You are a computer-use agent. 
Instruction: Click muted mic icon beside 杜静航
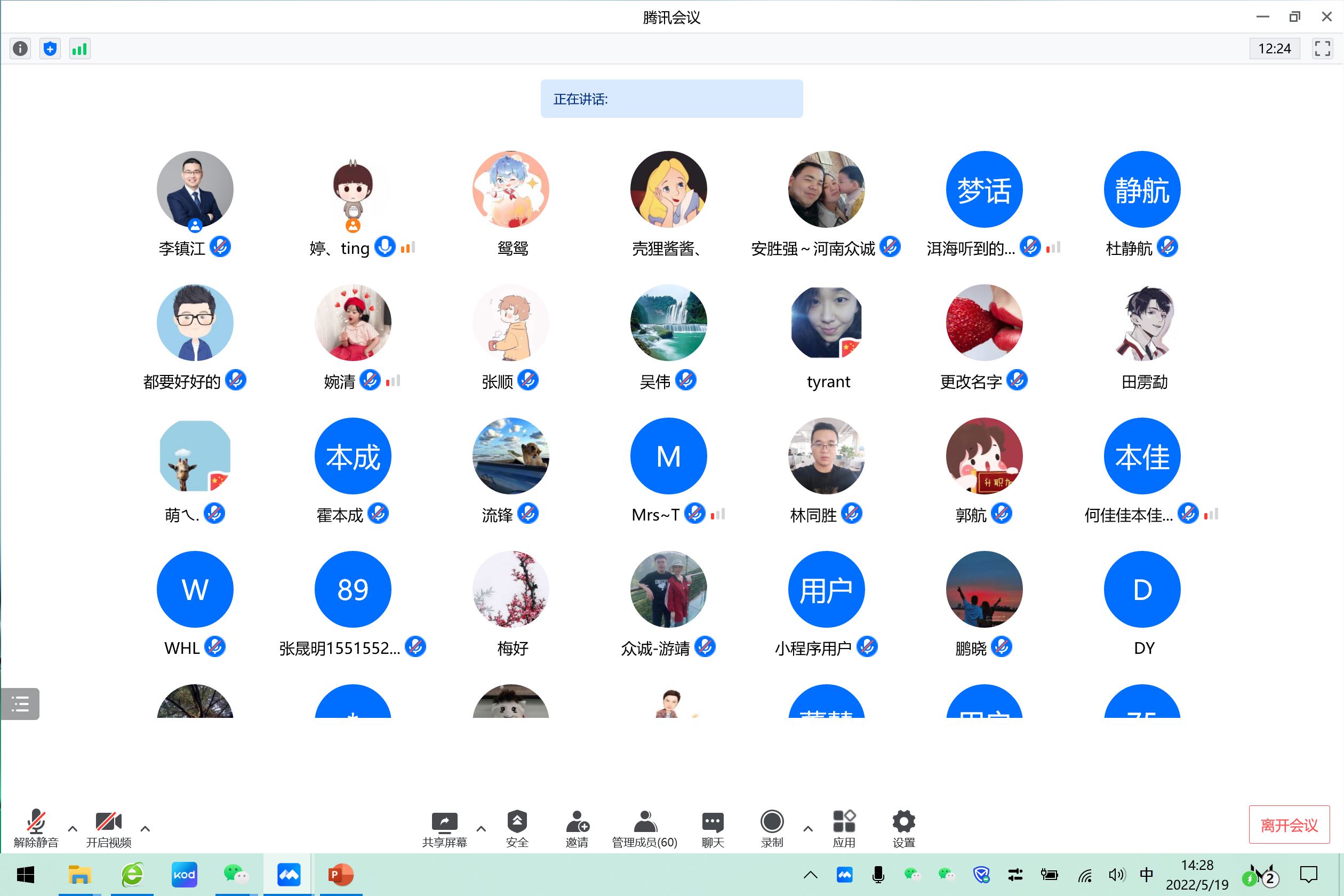(1167, 247)
